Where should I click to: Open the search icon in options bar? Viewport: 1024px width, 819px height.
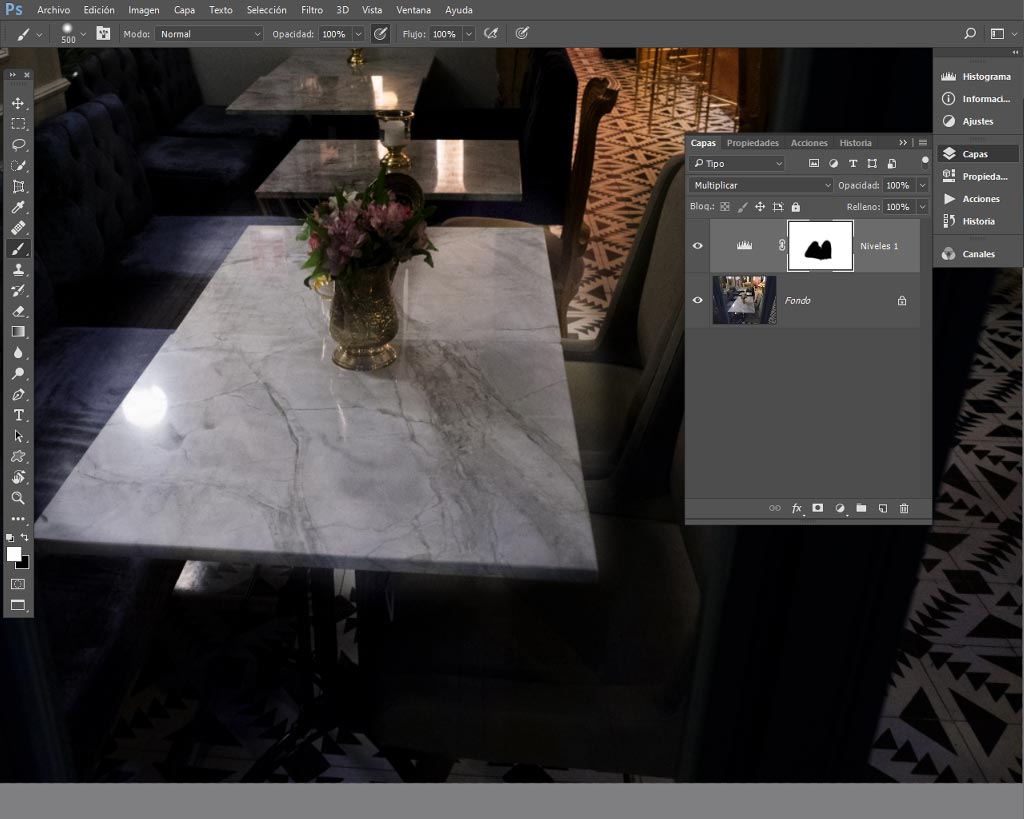click(970, 33)
